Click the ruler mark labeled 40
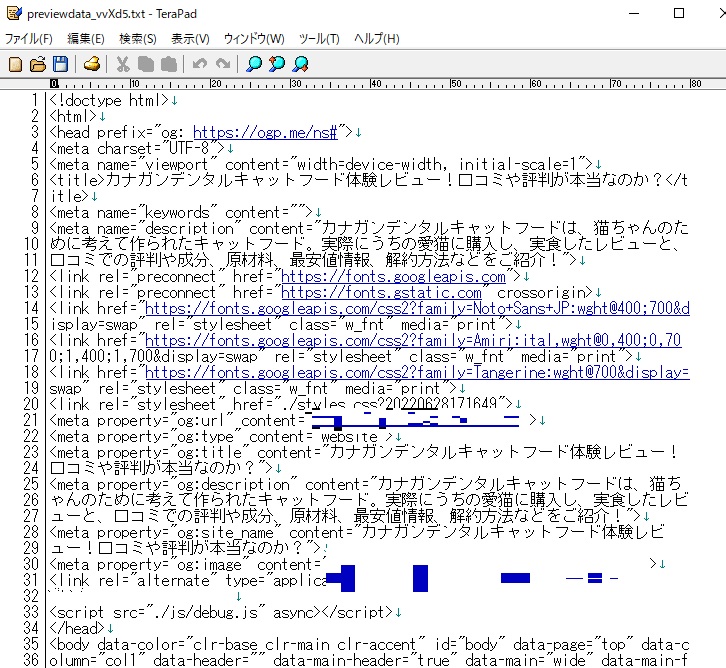Viewport: 726px width, 668px height. click(x=376, y=84)
